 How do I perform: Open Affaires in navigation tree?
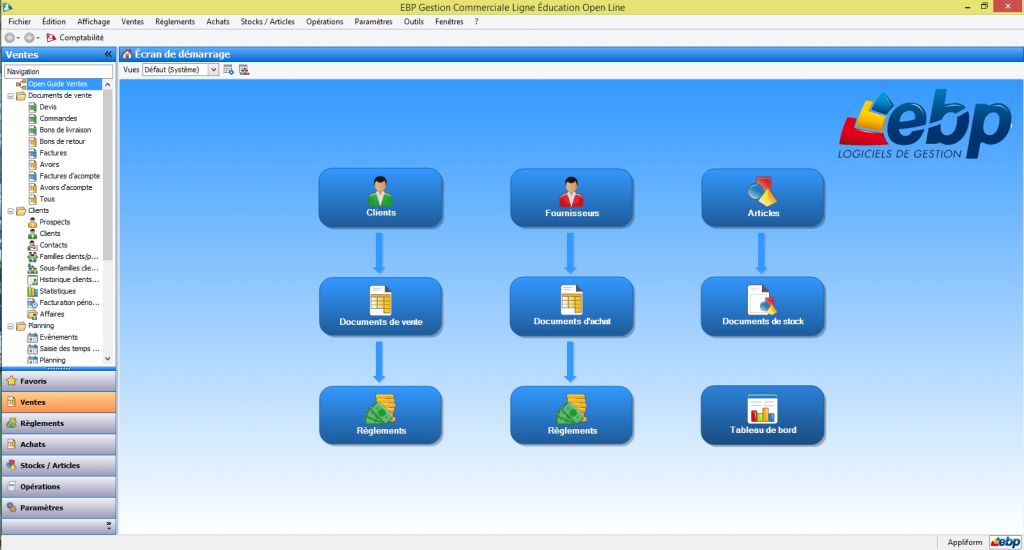click(52, 314)
